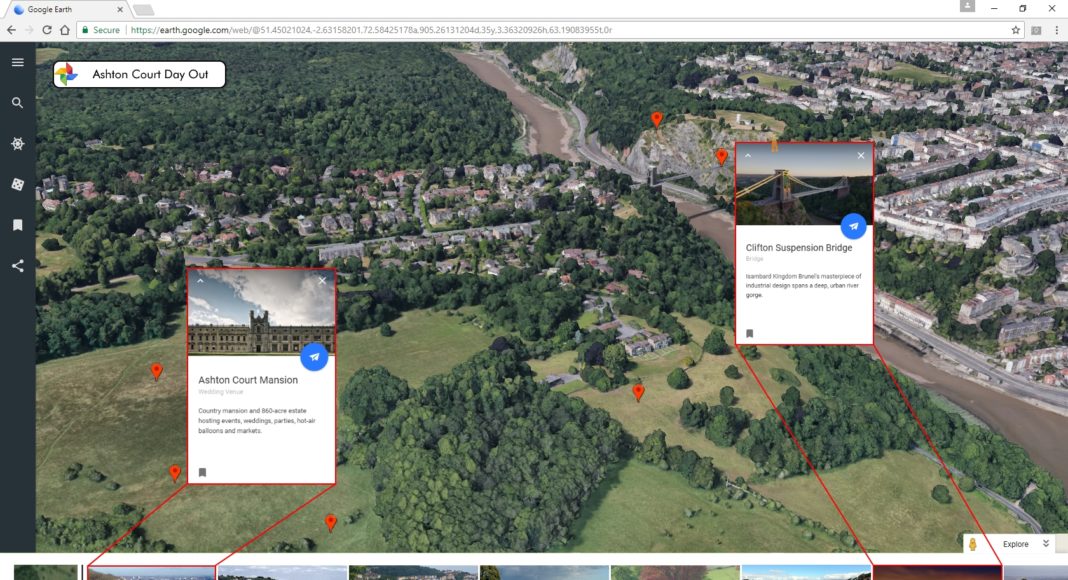Select the Google Earth browser tab
This screenshot has width=1068, height=580.
(67, 10)
